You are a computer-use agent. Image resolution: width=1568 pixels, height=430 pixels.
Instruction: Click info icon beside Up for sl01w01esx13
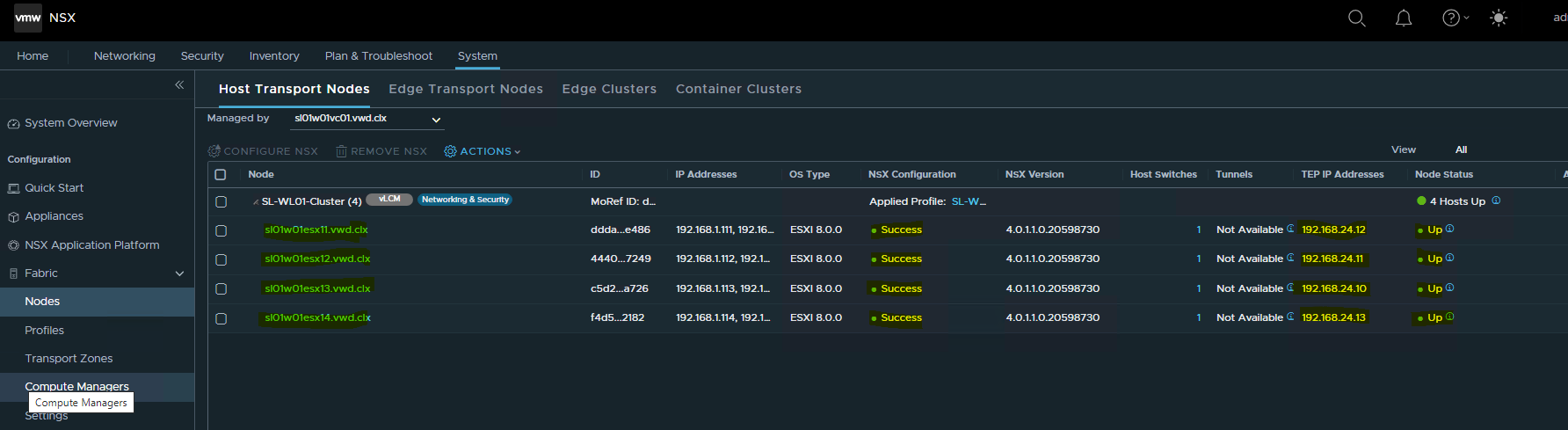[x=1449, y=288]
